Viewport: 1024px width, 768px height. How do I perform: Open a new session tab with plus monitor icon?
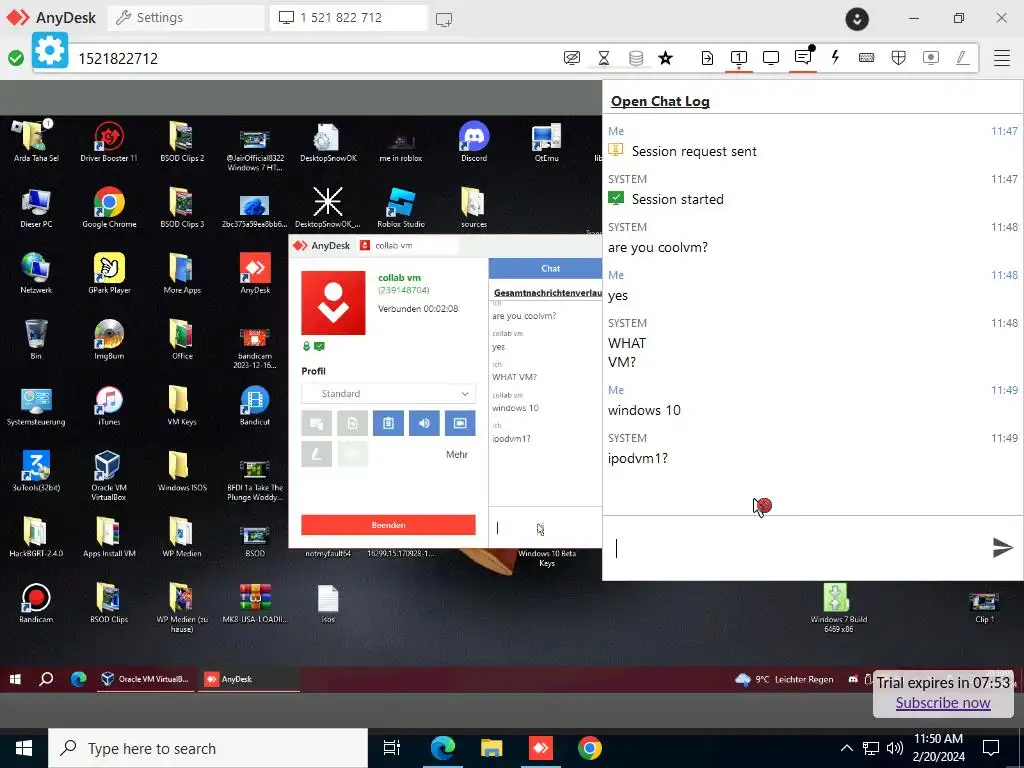click(444, 19)
